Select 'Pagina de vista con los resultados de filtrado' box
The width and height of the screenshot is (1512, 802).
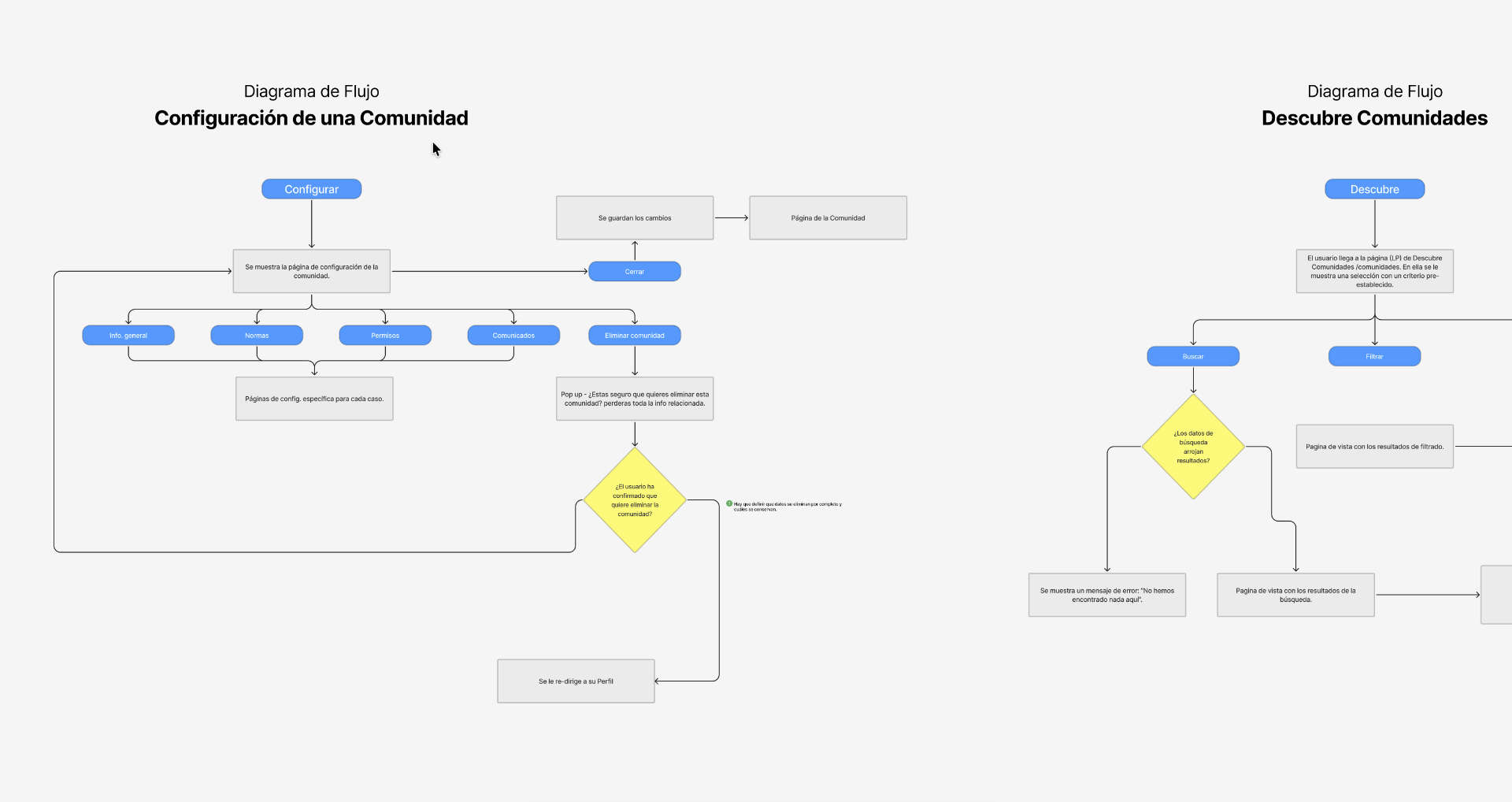pyautogui.click(x=1374, y=447)
